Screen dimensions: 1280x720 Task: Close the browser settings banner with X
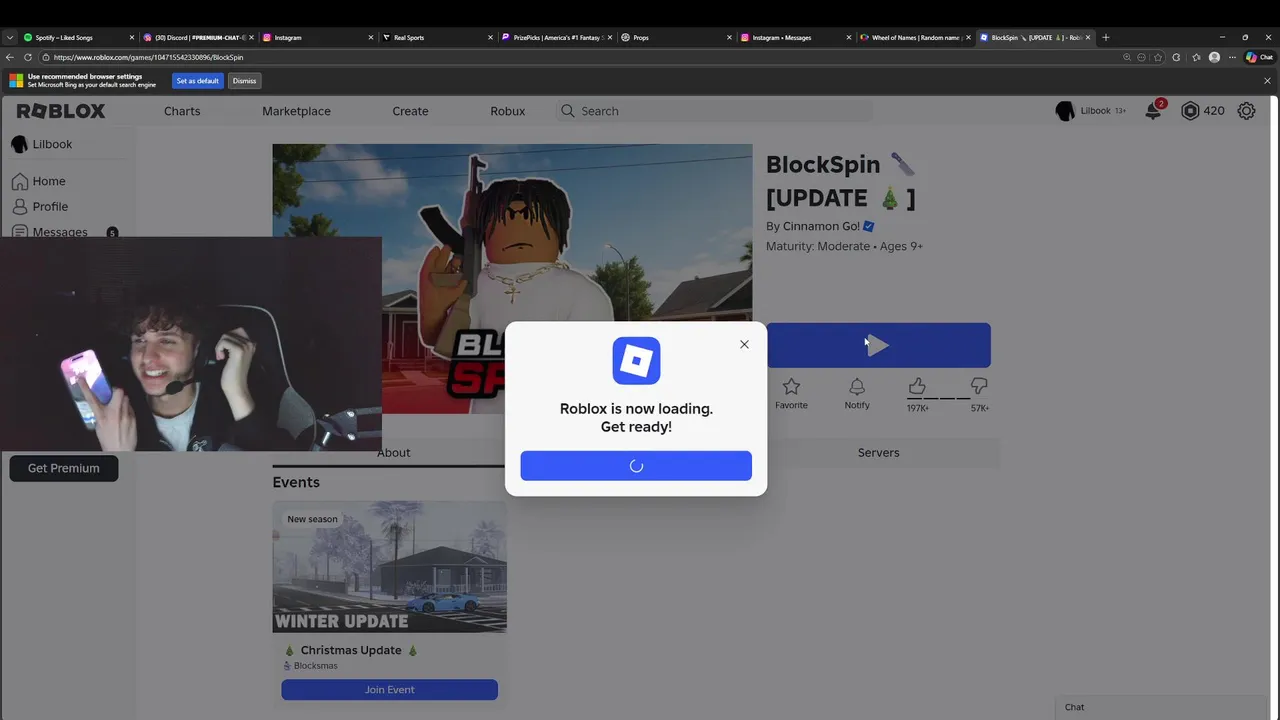[x=1268, y=81]
